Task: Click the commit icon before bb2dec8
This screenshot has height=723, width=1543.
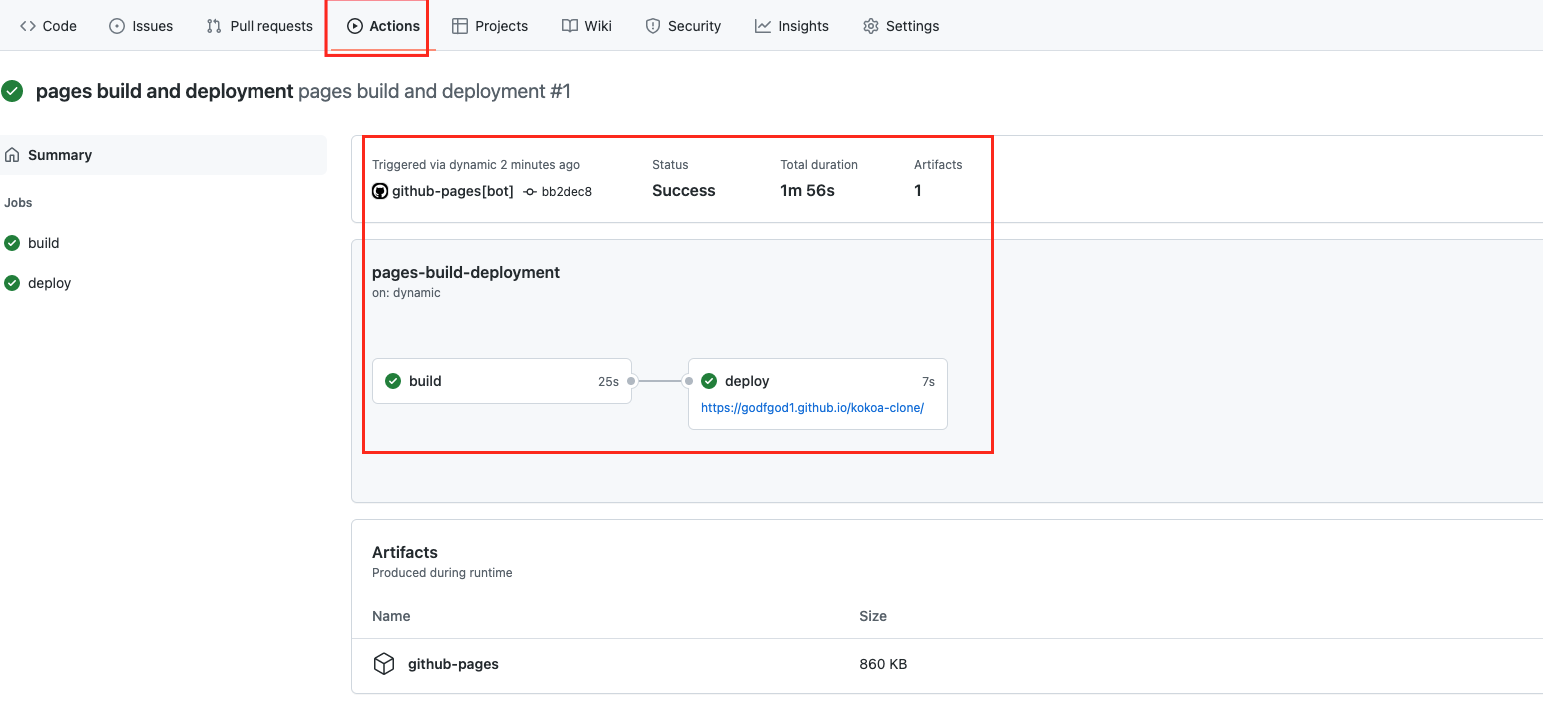Action: click(x=530, y=191)
